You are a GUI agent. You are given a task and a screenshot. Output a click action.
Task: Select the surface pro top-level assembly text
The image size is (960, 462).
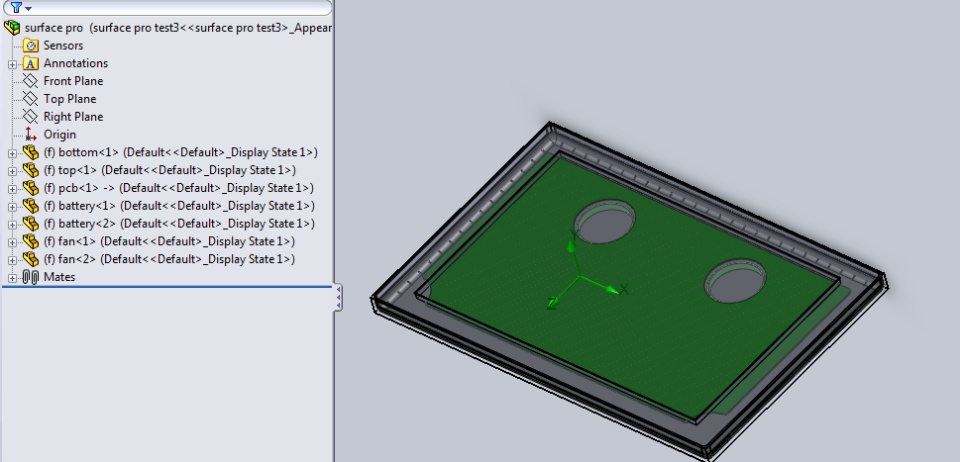178,28
